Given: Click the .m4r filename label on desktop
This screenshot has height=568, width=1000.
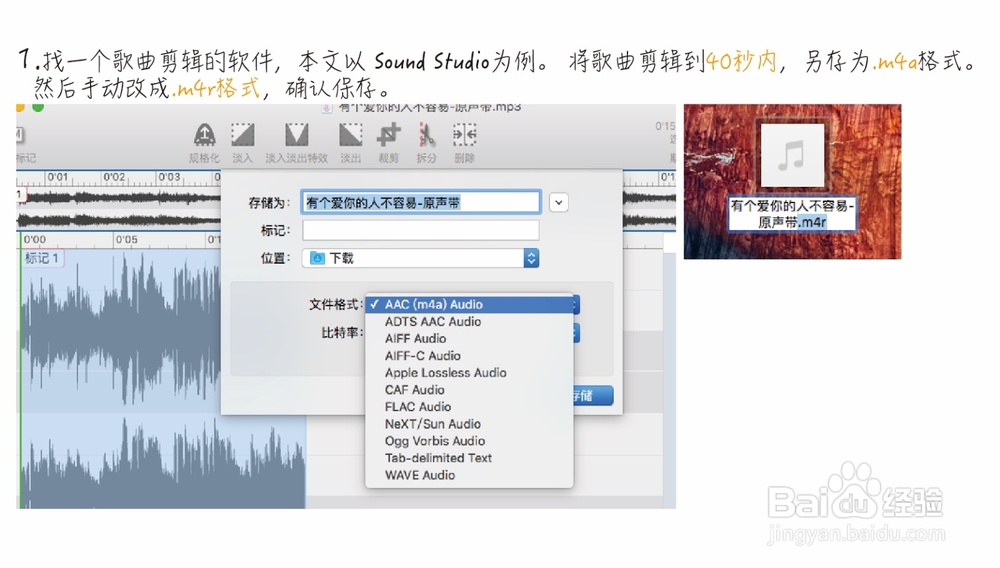Looking at the screenshot, I should [x=793, y=214].
